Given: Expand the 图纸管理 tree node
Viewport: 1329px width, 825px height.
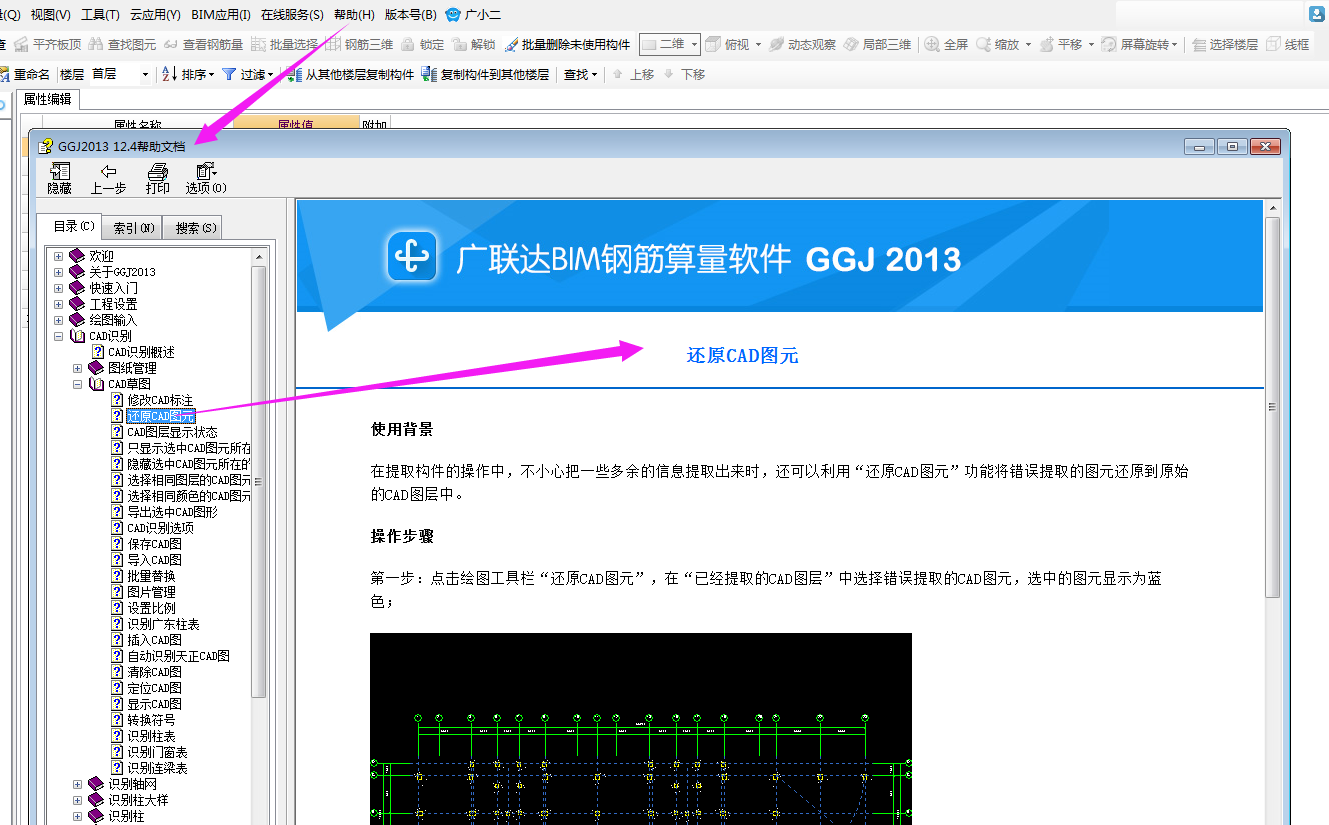Looking at the screenshot, I should [x=78, y=368].
